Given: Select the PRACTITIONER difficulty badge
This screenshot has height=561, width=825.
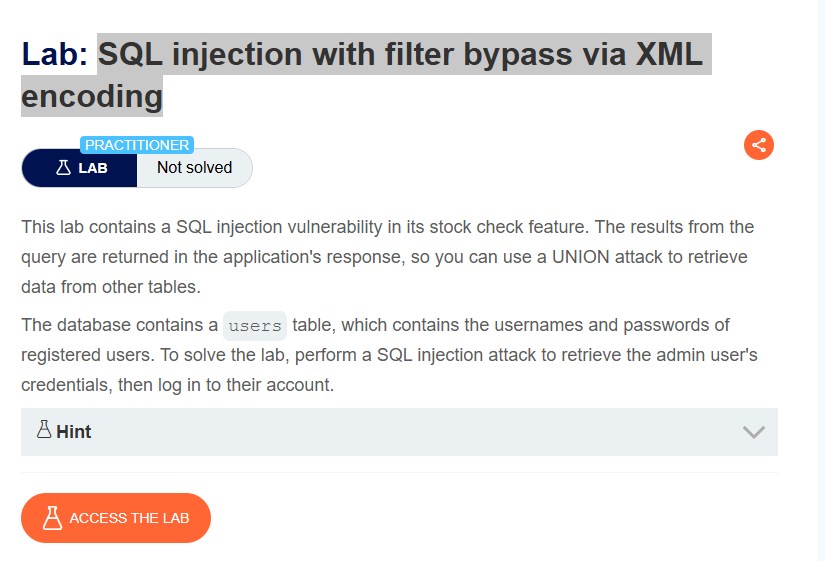Looking at the screenshot, I should click(137, 145).
